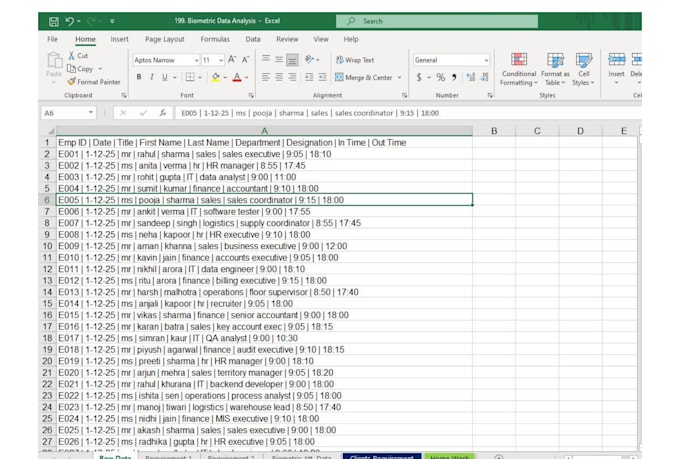
Task: Open the Cell Styles gallery
Action: (x=583, y=69)
